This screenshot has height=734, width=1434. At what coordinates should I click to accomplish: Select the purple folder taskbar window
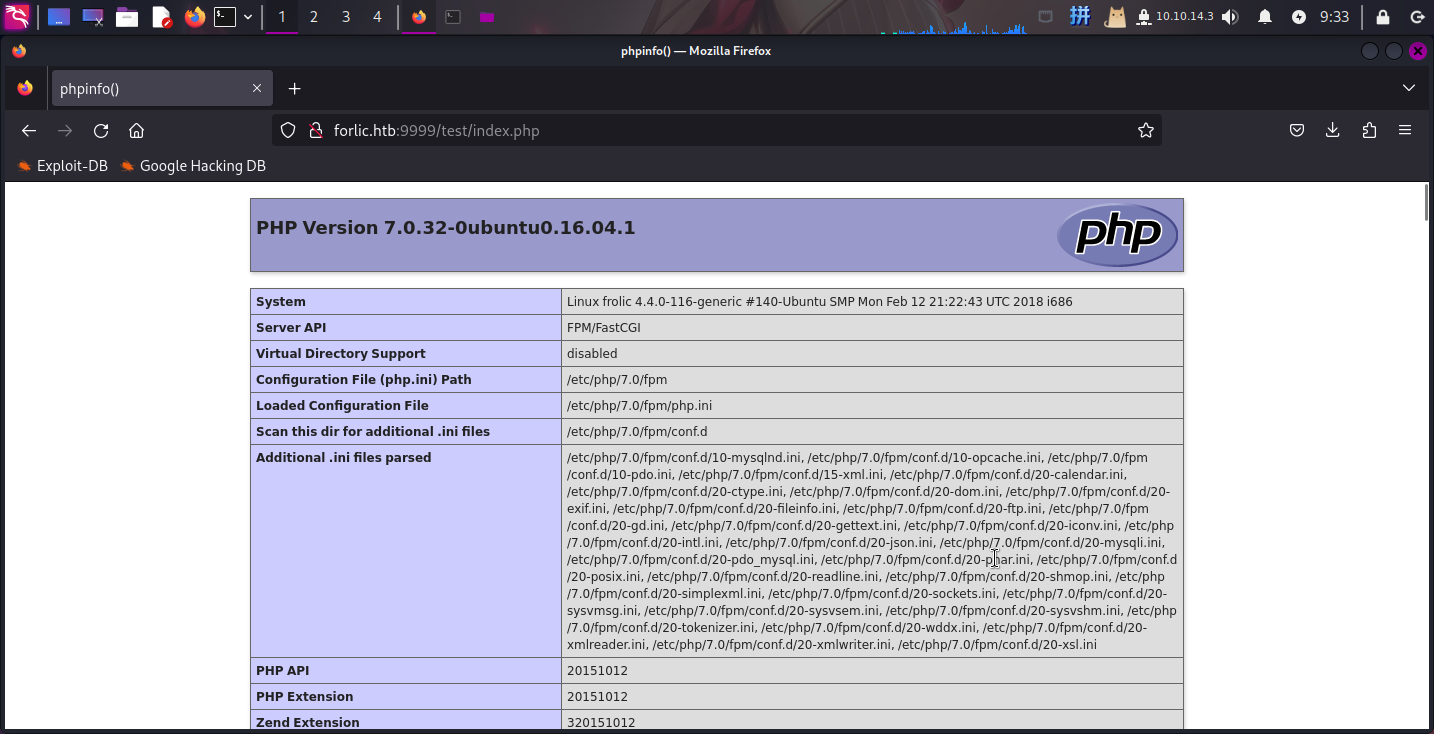click(x=487, y=17)
